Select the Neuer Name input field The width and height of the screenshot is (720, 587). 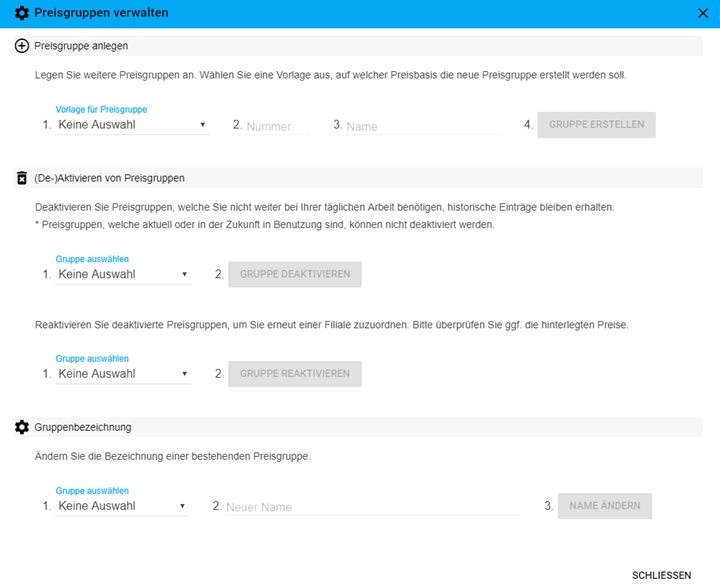pos(371,507)
